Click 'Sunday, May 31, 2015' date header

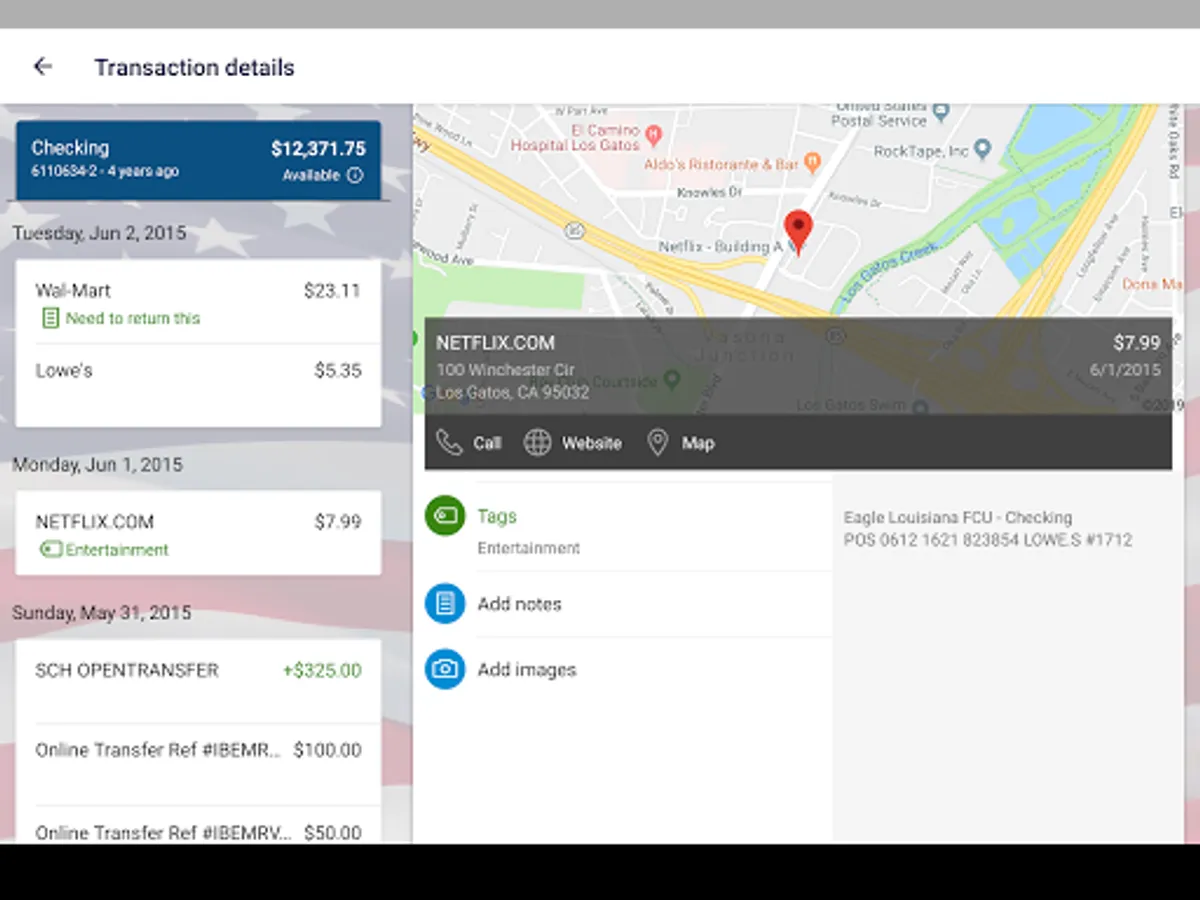point(101,613)
